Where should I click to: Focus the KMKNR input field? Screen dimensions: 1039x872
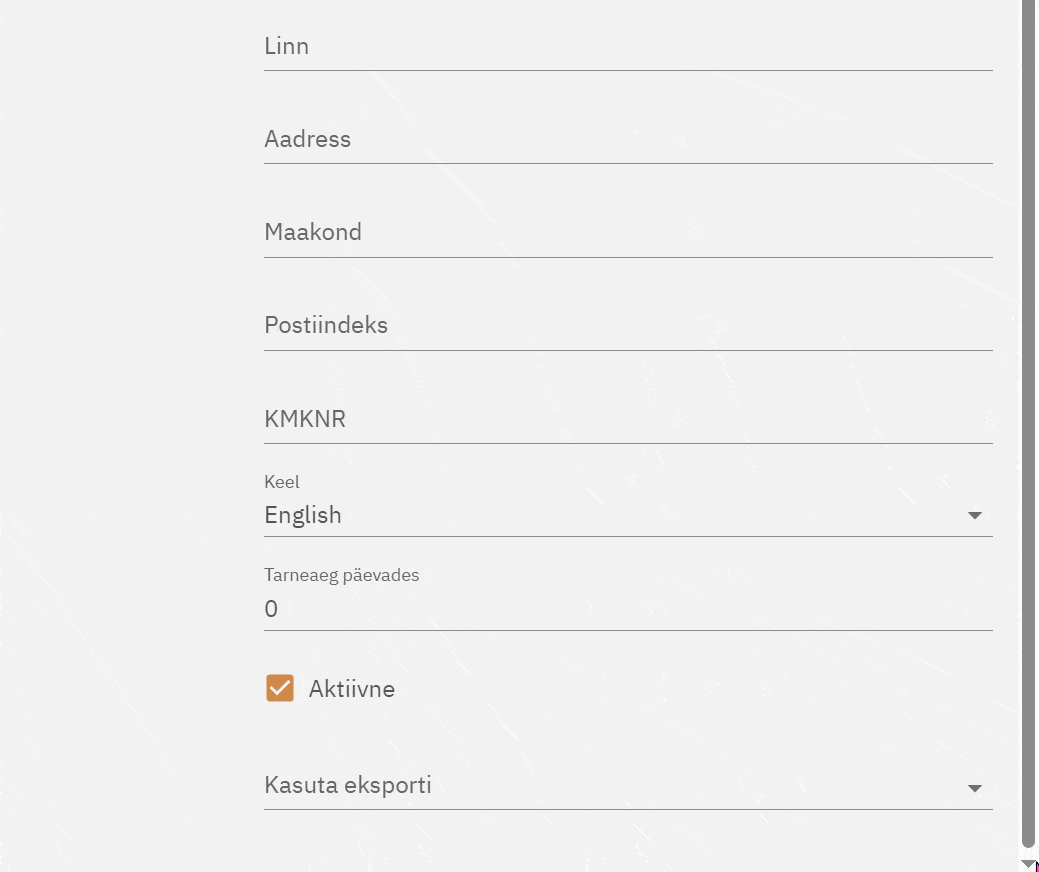[x=628, y=420]
